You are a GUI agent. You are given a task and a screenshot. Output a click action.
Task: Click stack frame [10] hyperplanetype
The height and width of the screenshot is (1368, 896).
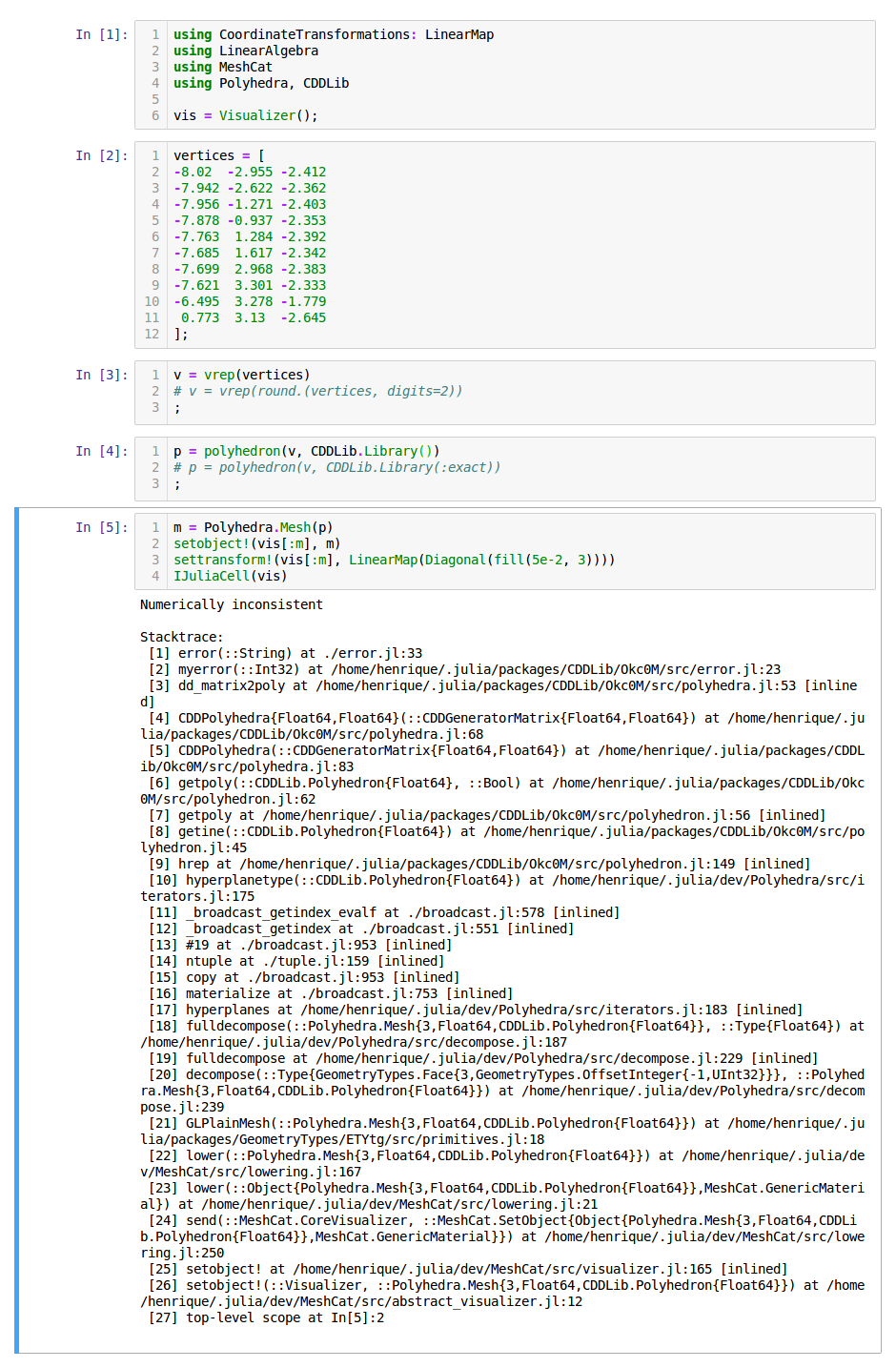tap(502, 888)
